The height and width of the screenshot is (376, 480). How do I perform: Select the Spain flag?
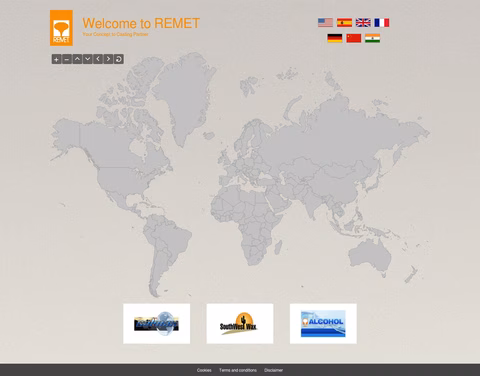click(344, 23)
